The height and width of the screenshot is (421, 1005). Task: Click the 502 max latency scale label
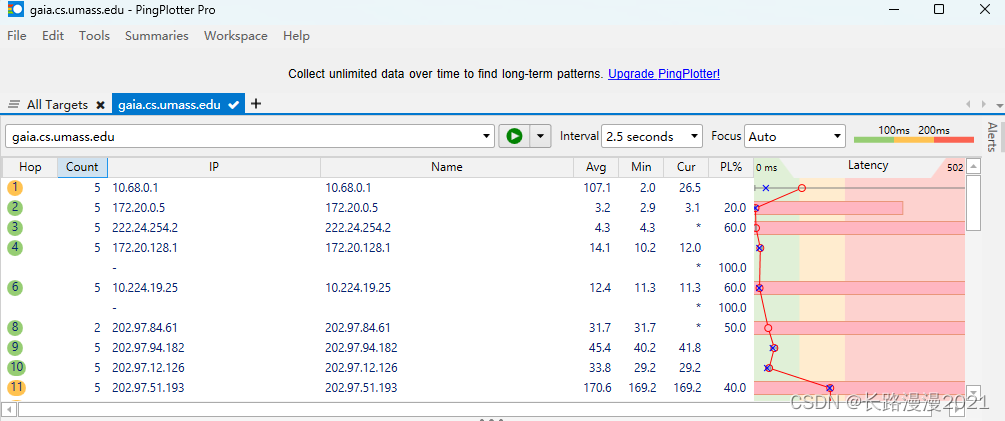[x=955, y=168]
